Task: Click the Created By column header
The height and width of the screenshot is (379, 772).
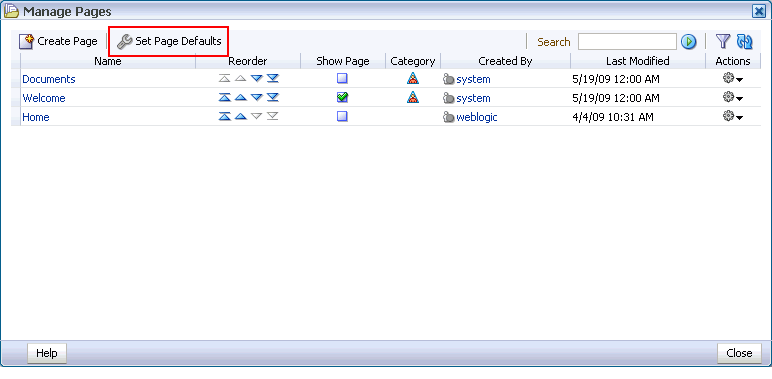Action: [x=505, y=61]
